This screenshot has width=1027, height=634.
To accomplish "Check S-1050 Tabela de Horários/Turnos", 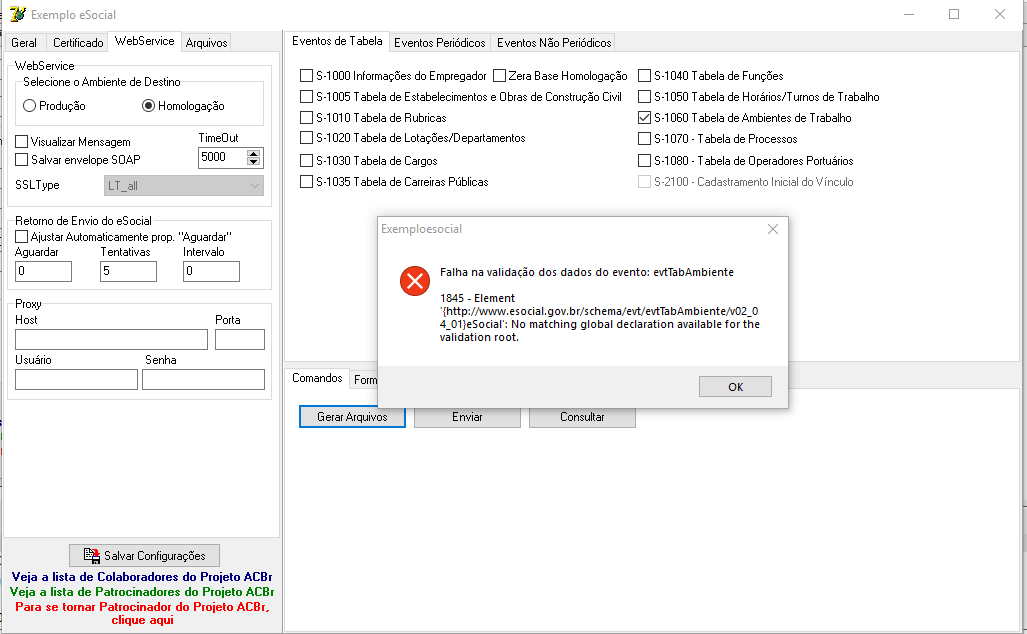I will coord(644,96).
